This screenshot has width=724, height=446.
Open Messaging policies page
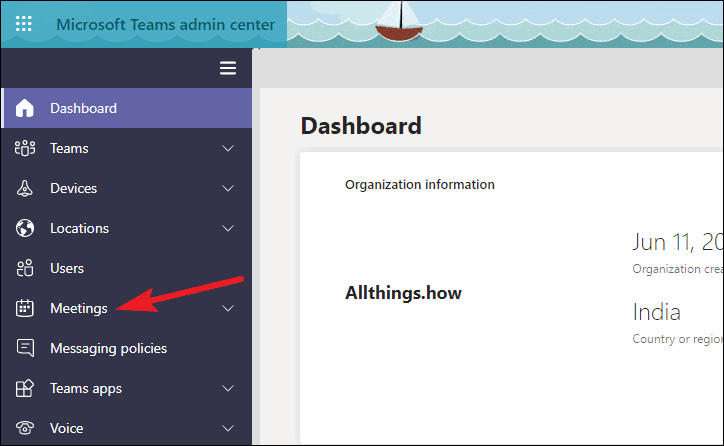(x=127, y=348)
